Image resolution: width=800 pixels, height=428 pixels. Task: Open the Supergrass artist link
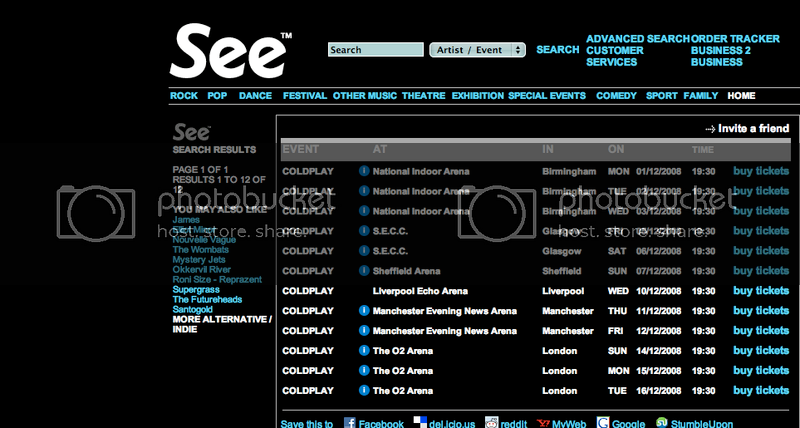[196, 289]
